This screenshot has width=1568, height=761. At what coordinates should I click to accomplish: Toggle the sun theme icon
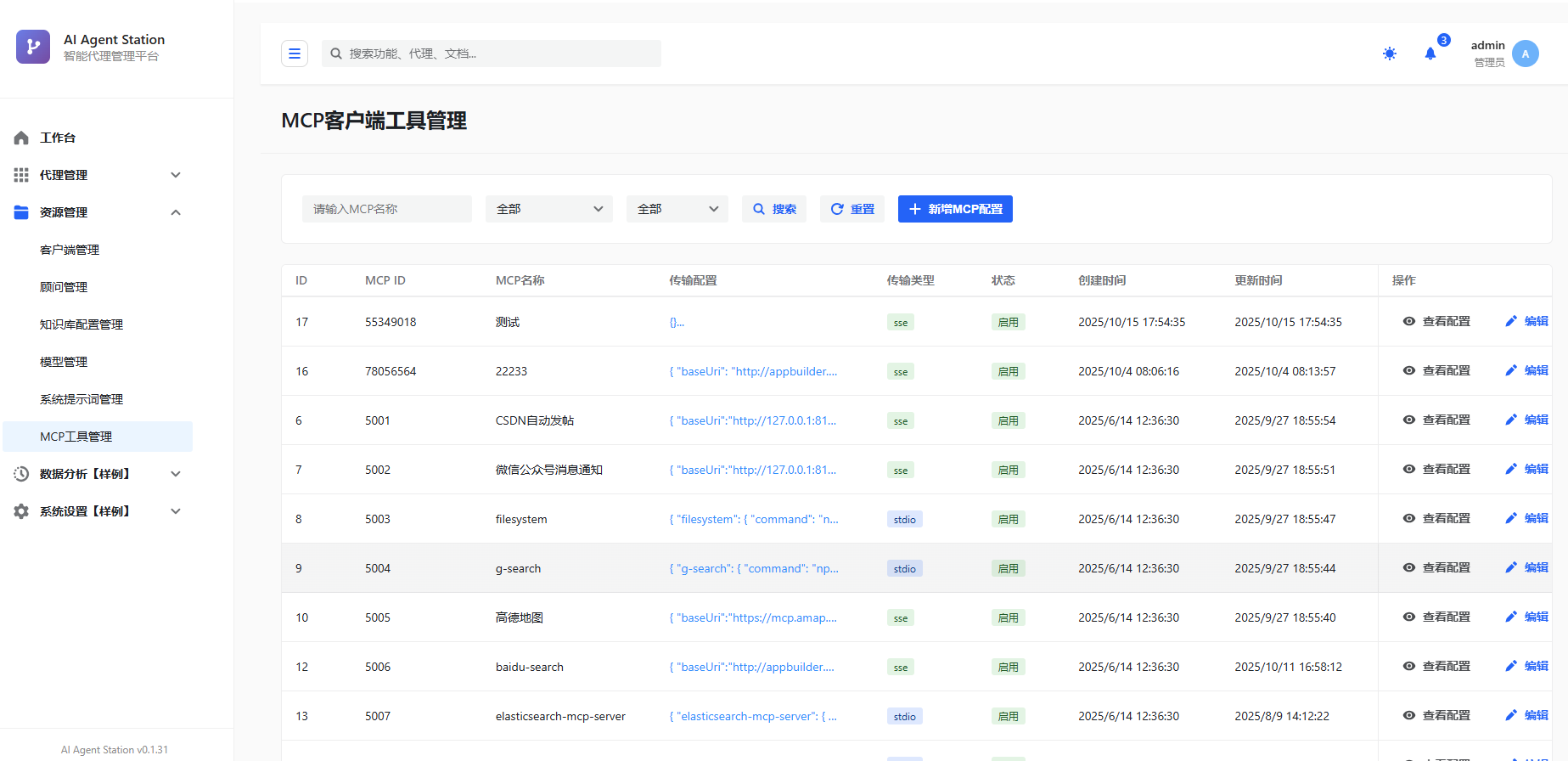(1389, 54)
